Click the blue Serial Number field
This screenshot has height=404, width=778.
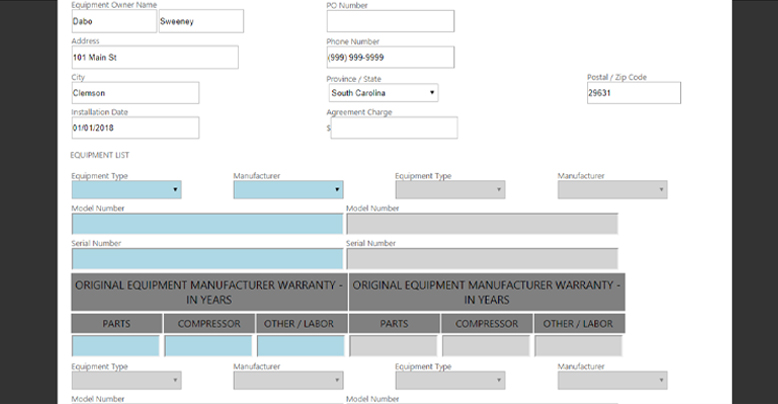click(x=207, y=259)
